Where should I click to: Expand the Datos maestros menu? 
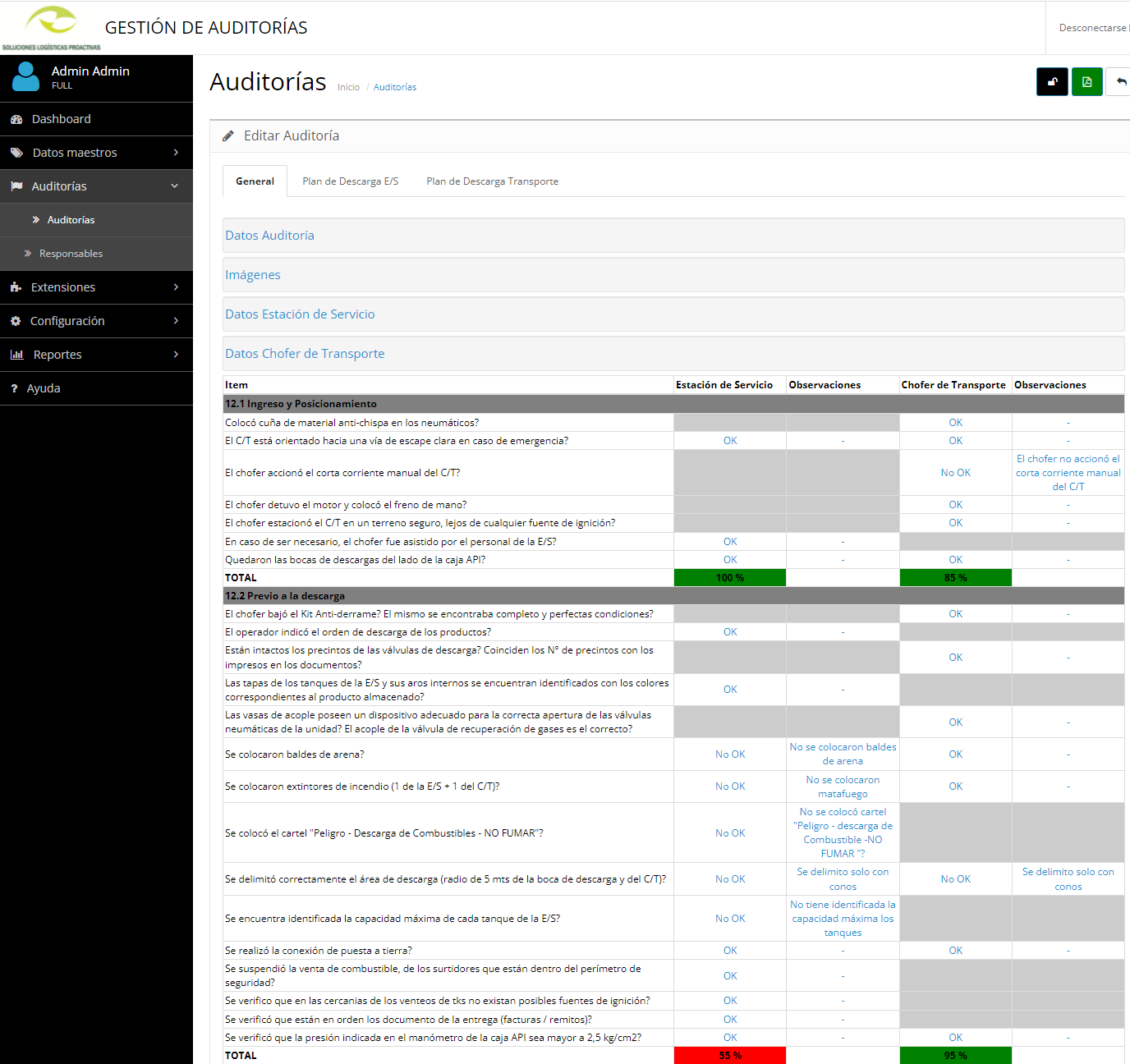[x=96, y=153]
